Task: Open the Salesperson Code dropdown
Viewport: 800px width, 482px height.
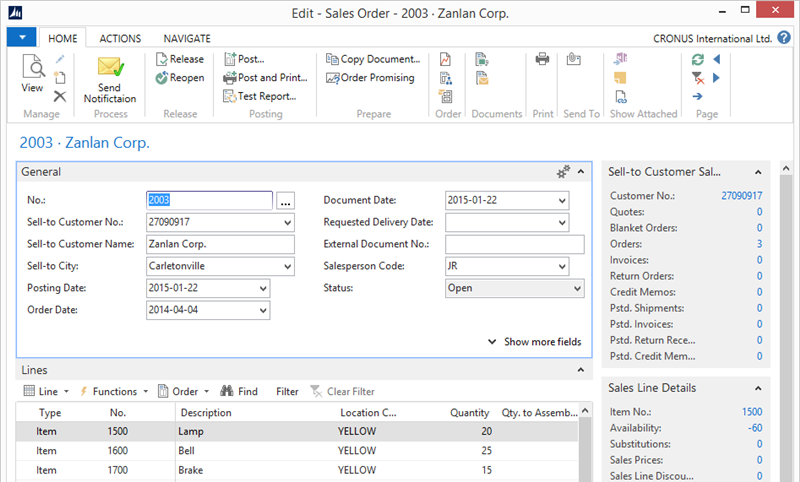Action: click(562, 266)
